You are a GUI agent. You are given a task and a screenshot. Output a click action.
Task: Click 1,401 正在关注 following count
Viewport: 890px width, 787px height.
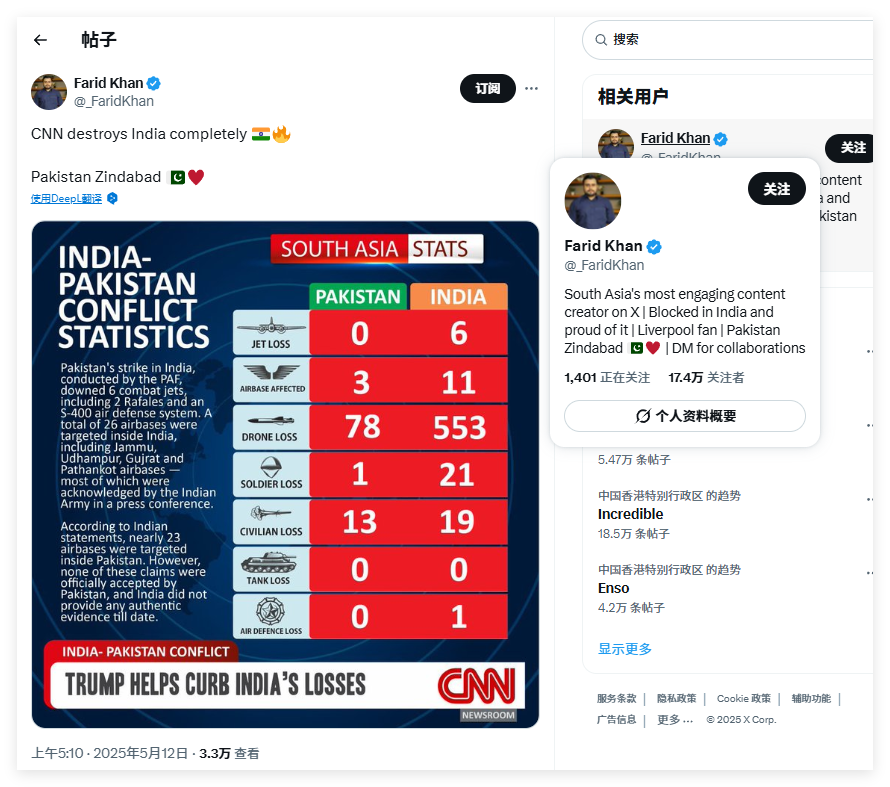point(607,378)
